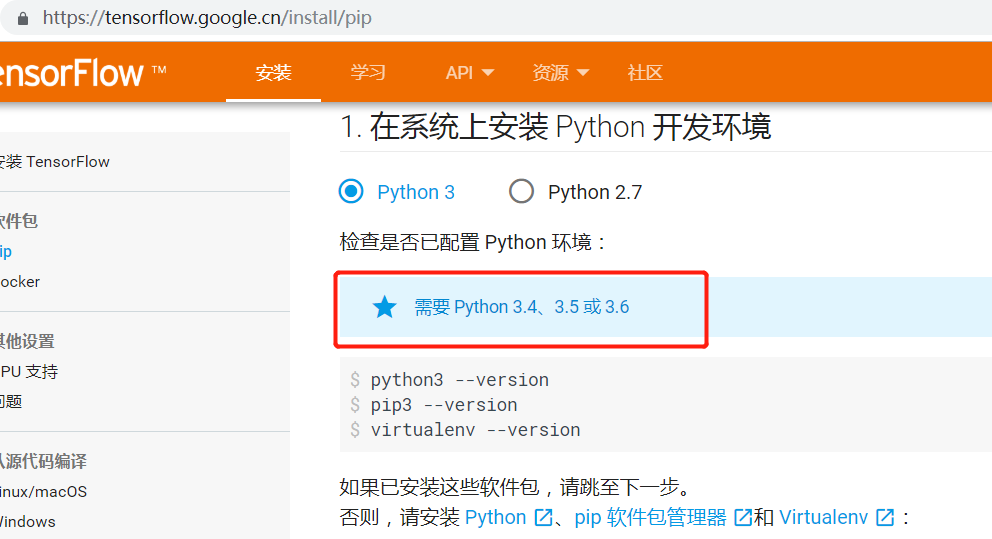Open 安装 TensorFlow in sidebar
Image resolution: width=992 pixels, height=539 pixels.
click(54, 162)
